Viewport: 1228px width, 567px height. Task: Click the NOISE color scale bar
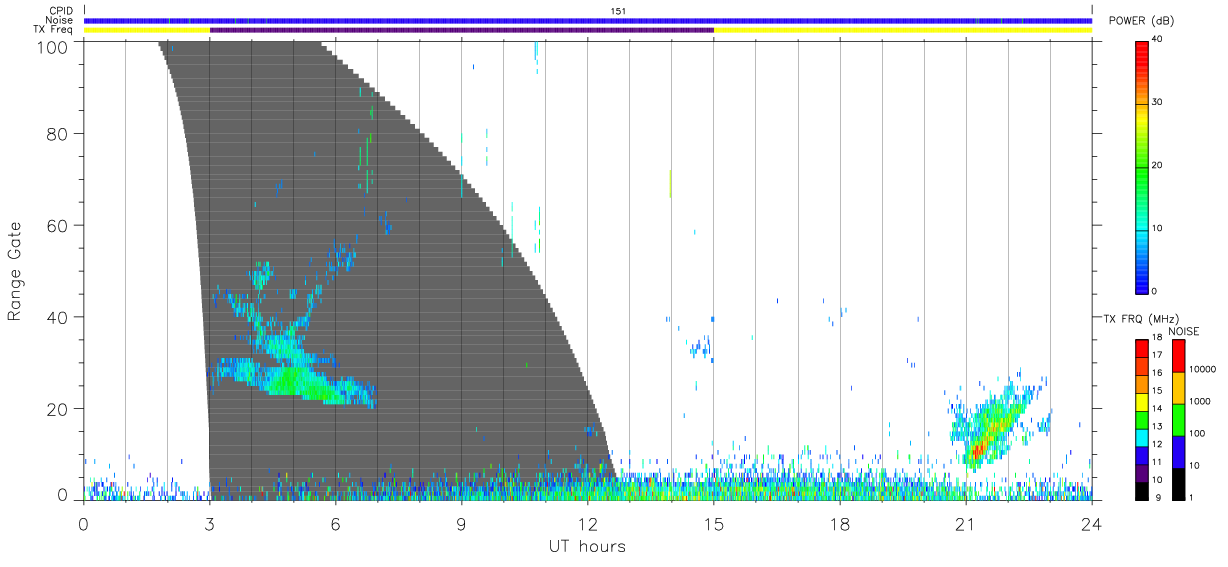pyautogui.click(x=1177, y=418)
